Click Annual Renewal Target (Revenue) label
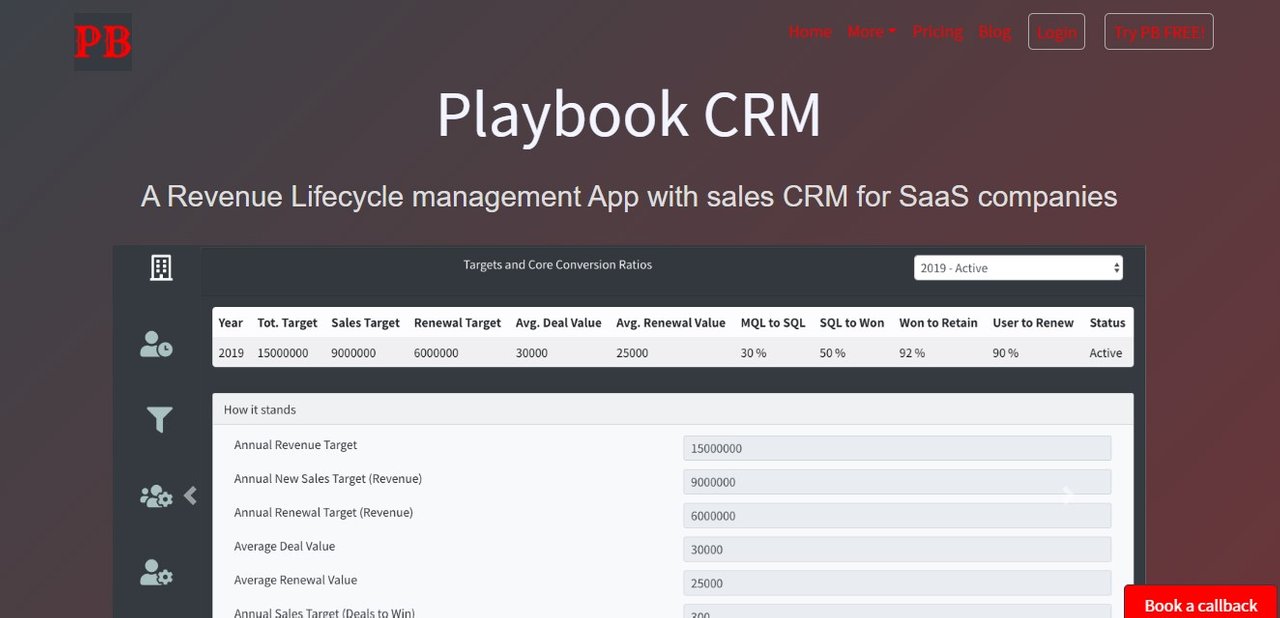Image resolution: width=1280 pixels, height=618 pixels. [324, 513]
